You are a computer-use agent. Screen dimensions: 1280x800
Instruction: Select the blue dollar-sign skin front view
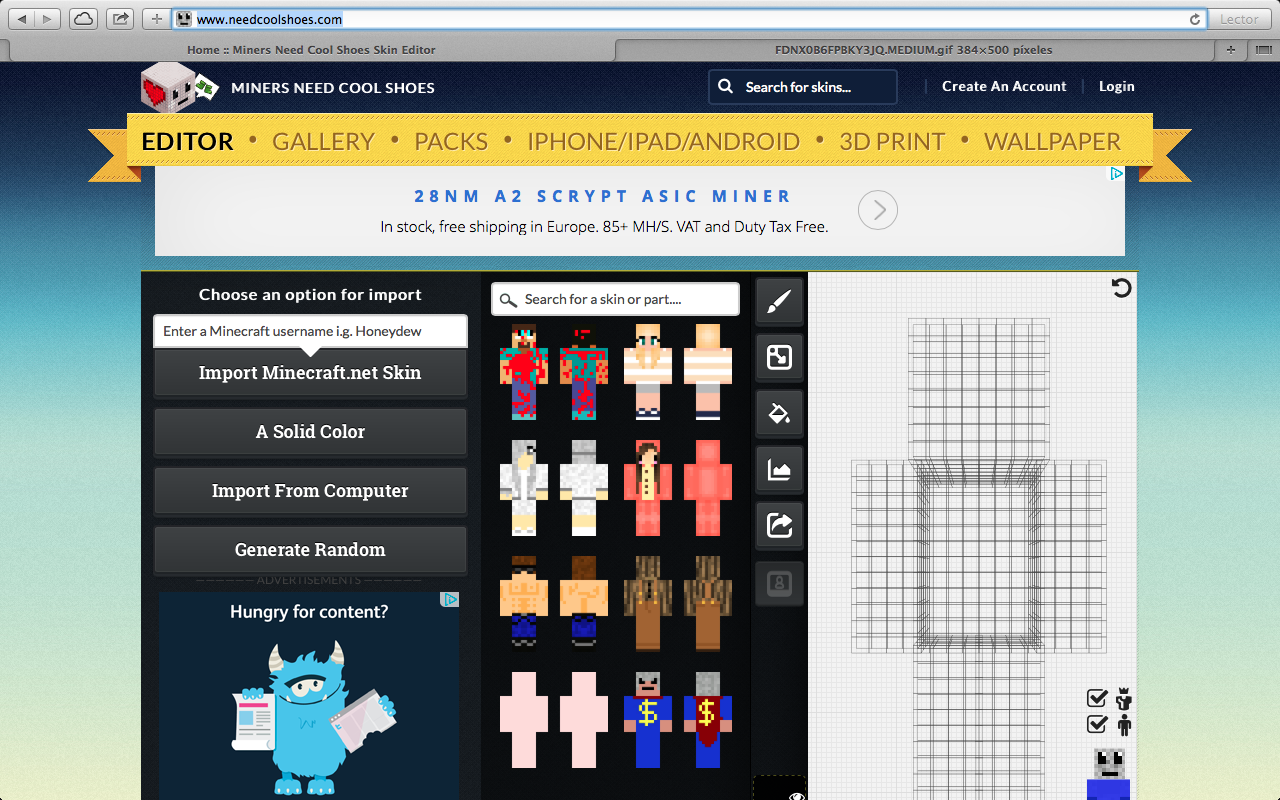(648, 719)
